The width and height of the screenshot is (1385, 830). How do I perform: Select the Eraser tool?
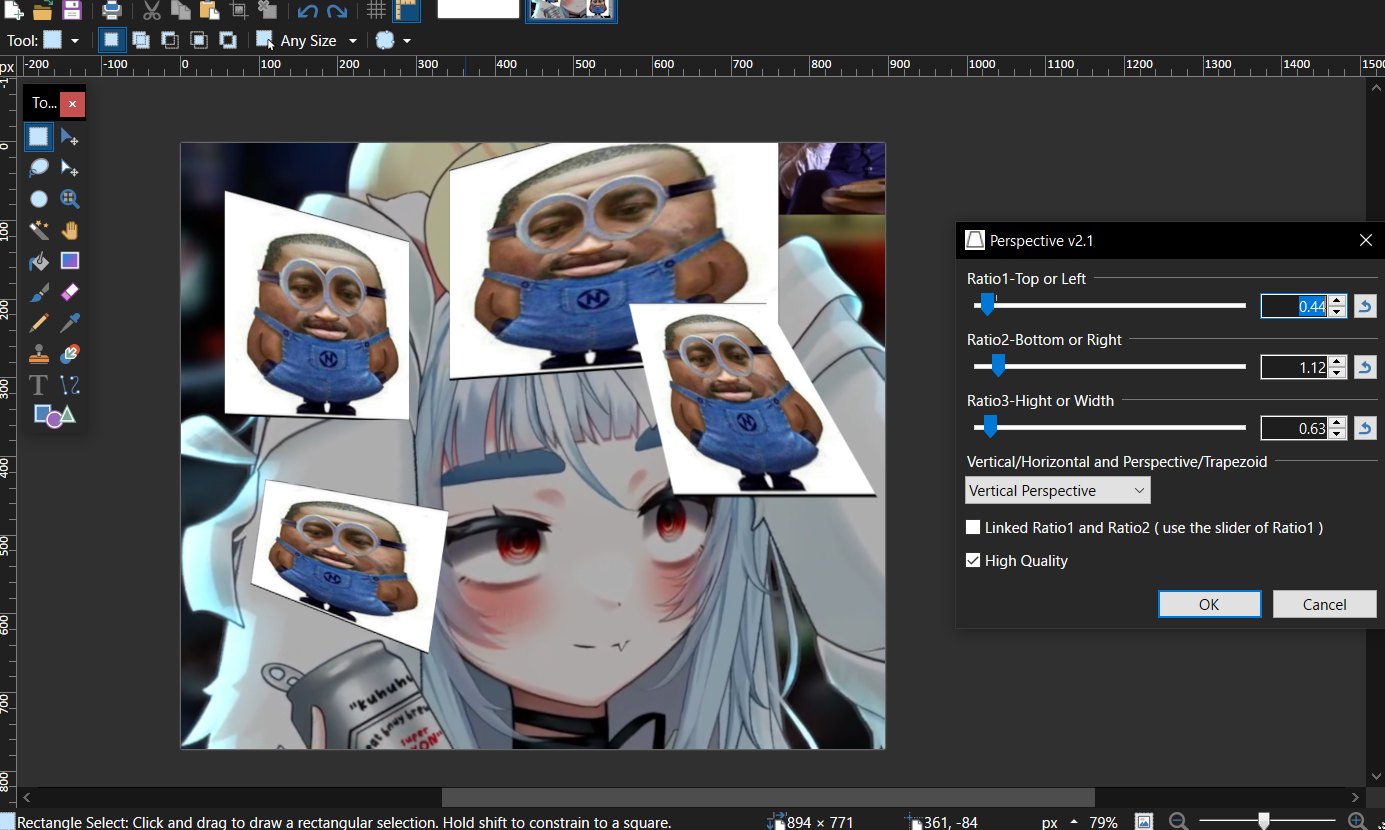(x=69, y=292)
